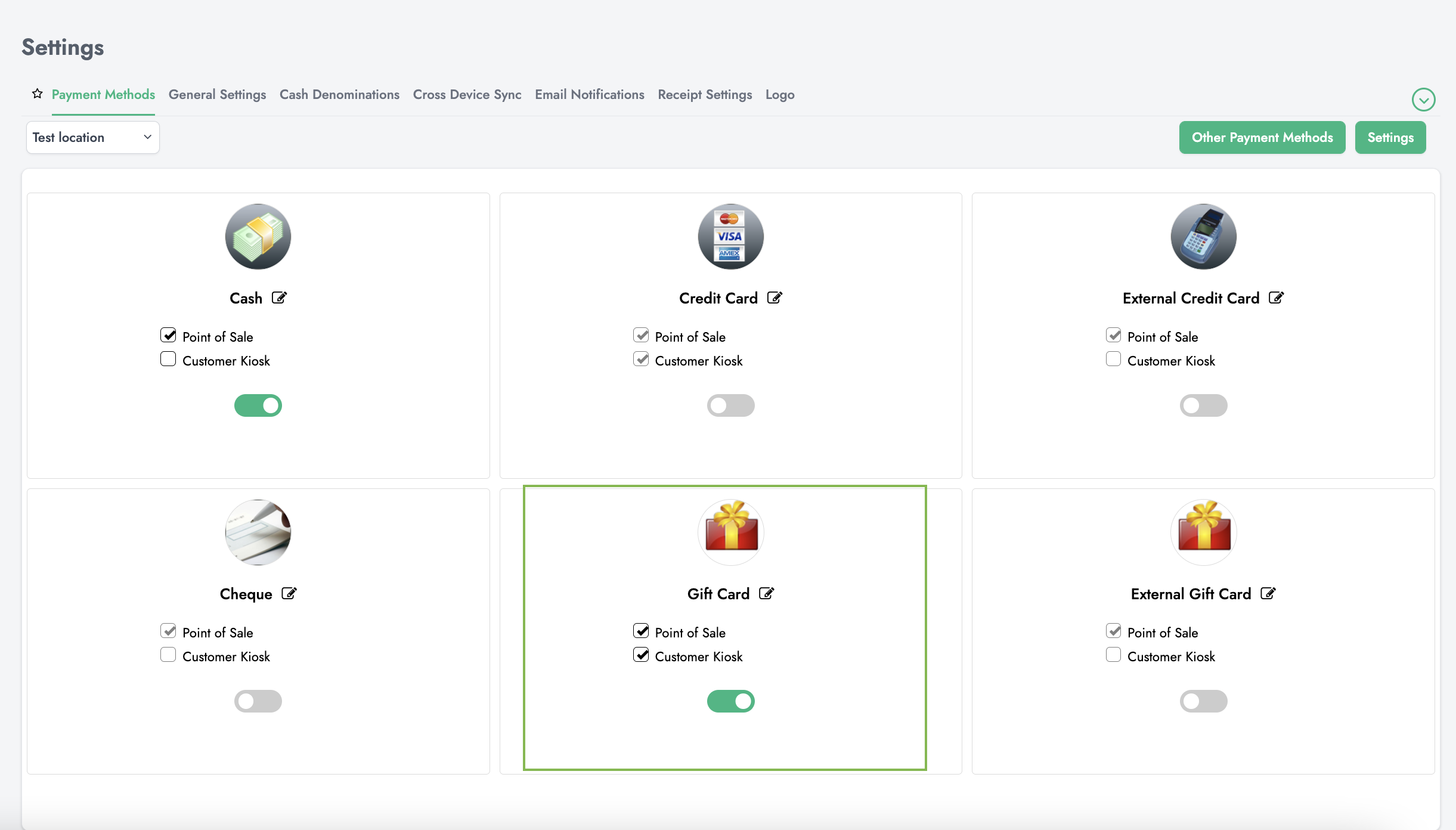Switch to the General Settings tab

click(x=217, y=94)
